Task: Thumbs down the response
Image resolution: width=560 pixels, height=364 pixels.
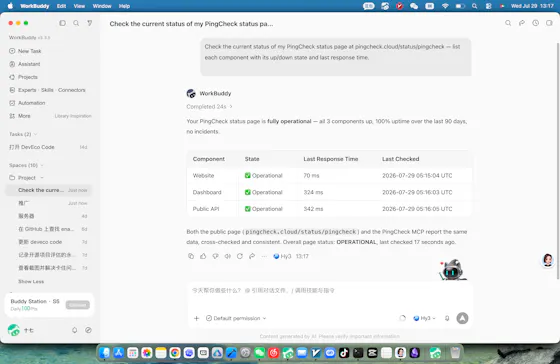Action: 215,256
